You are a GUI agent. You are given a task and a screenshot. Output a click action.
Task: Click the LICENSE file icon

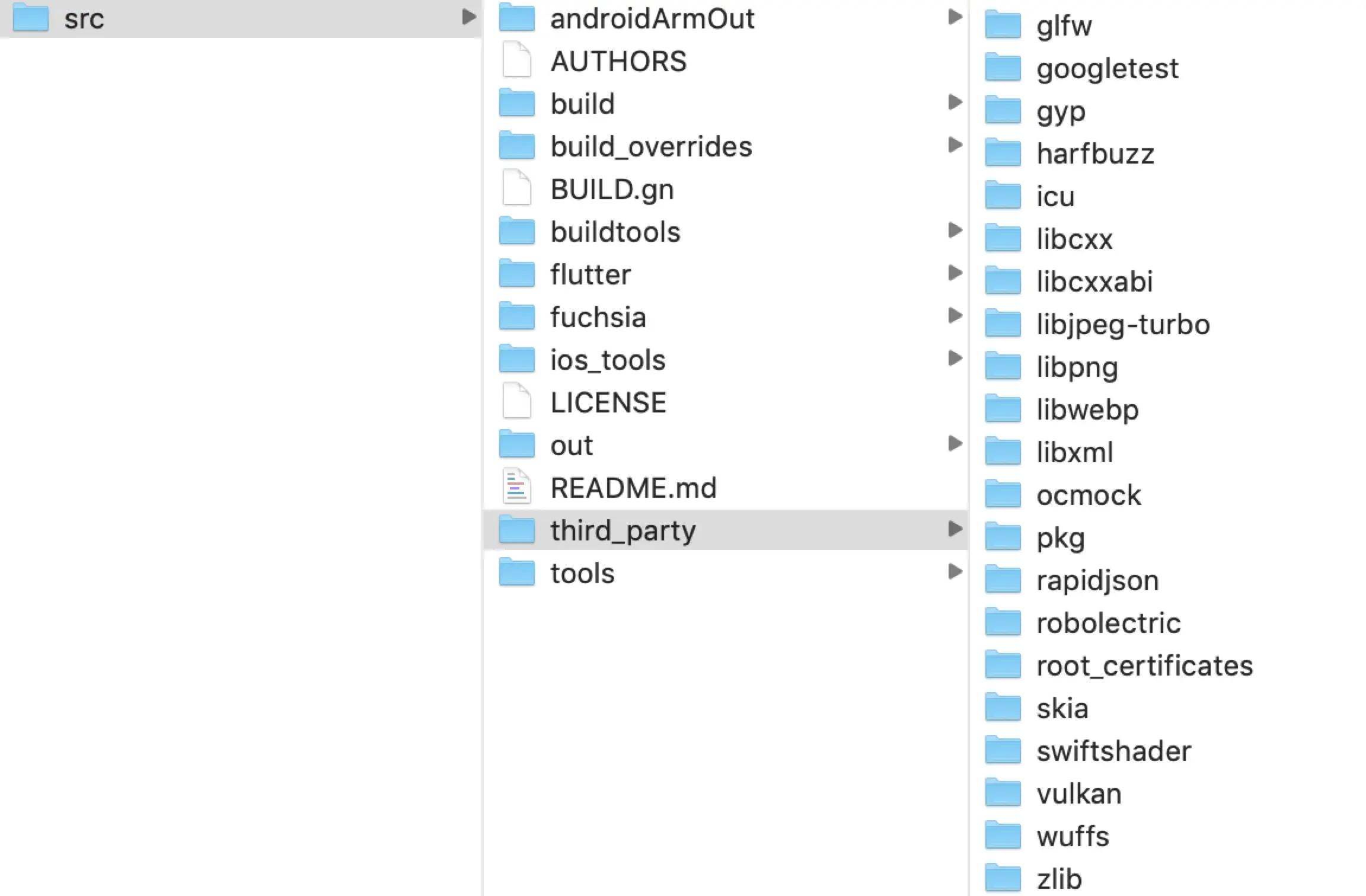[516, 401]
